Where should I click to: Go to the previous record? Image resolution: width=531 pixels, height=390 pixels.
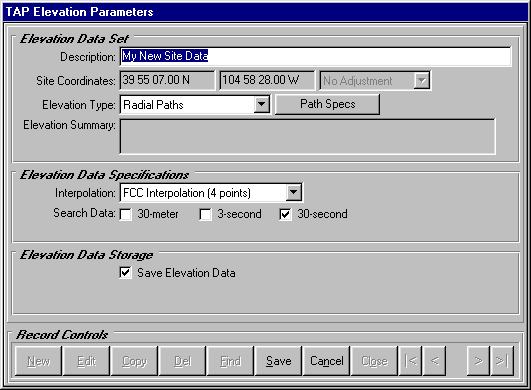click(434, 361)
